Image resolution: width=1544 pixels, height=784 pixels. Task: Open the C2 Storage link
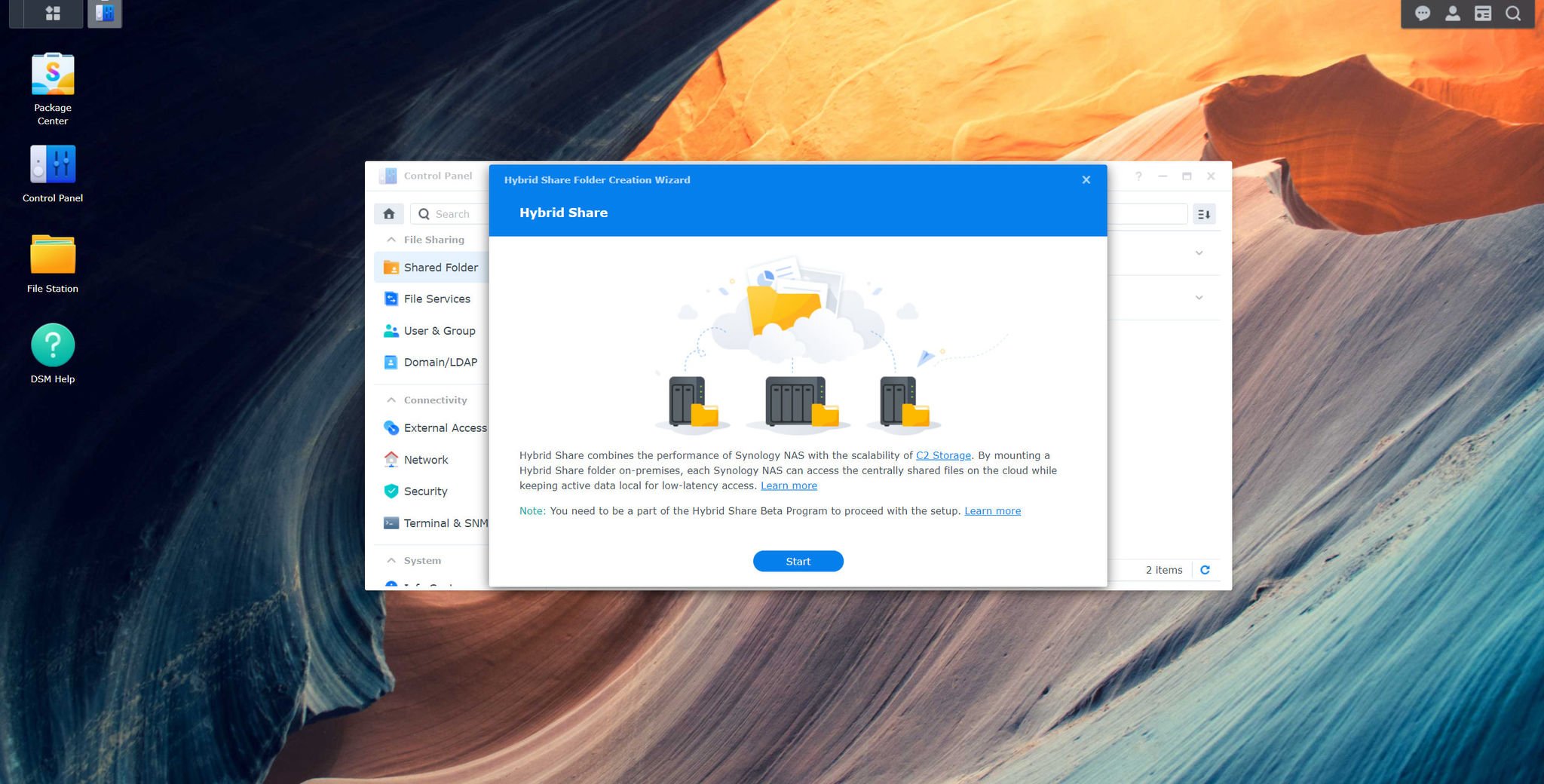pyautogui.click(x=943, y=455)
